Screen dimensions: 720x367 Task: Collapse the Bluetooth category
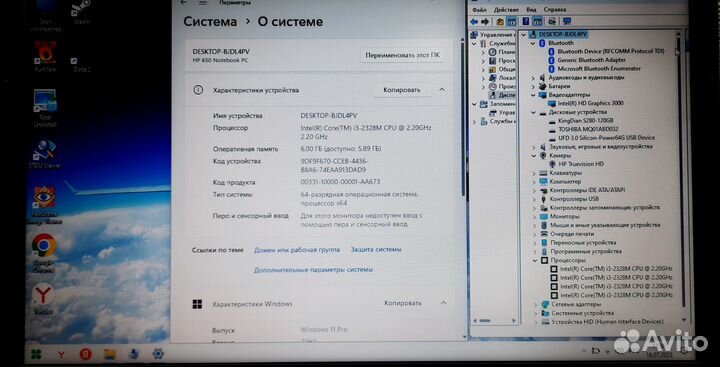pos(533,43)
